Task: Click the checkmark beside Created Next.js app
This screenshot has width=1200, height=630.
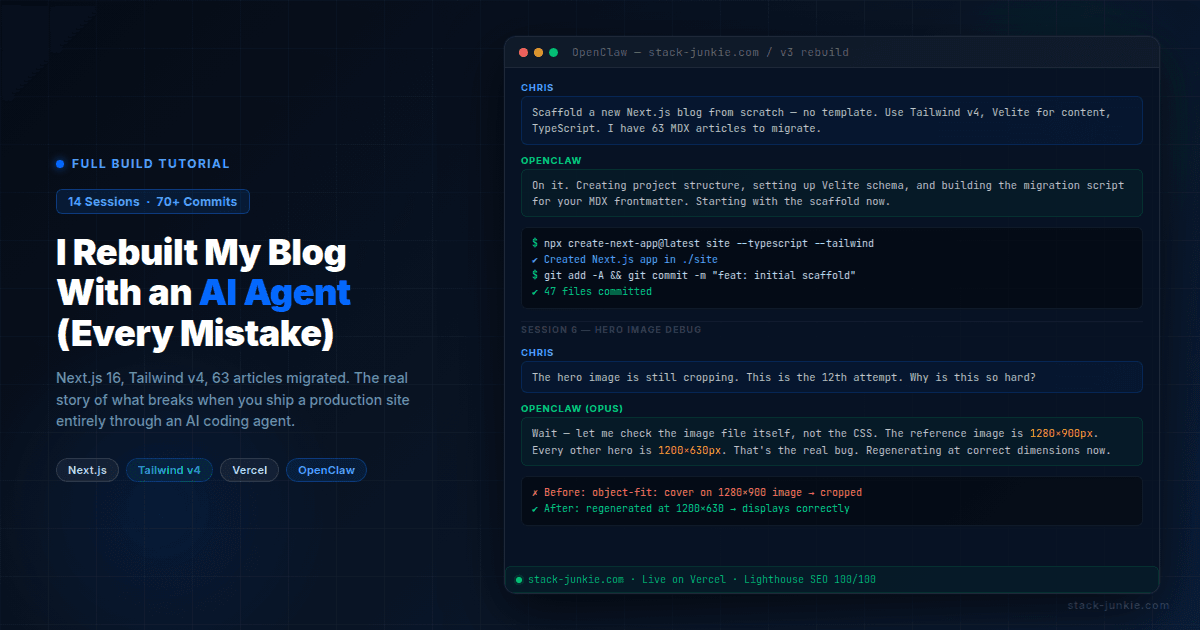Action: (535, 260)
